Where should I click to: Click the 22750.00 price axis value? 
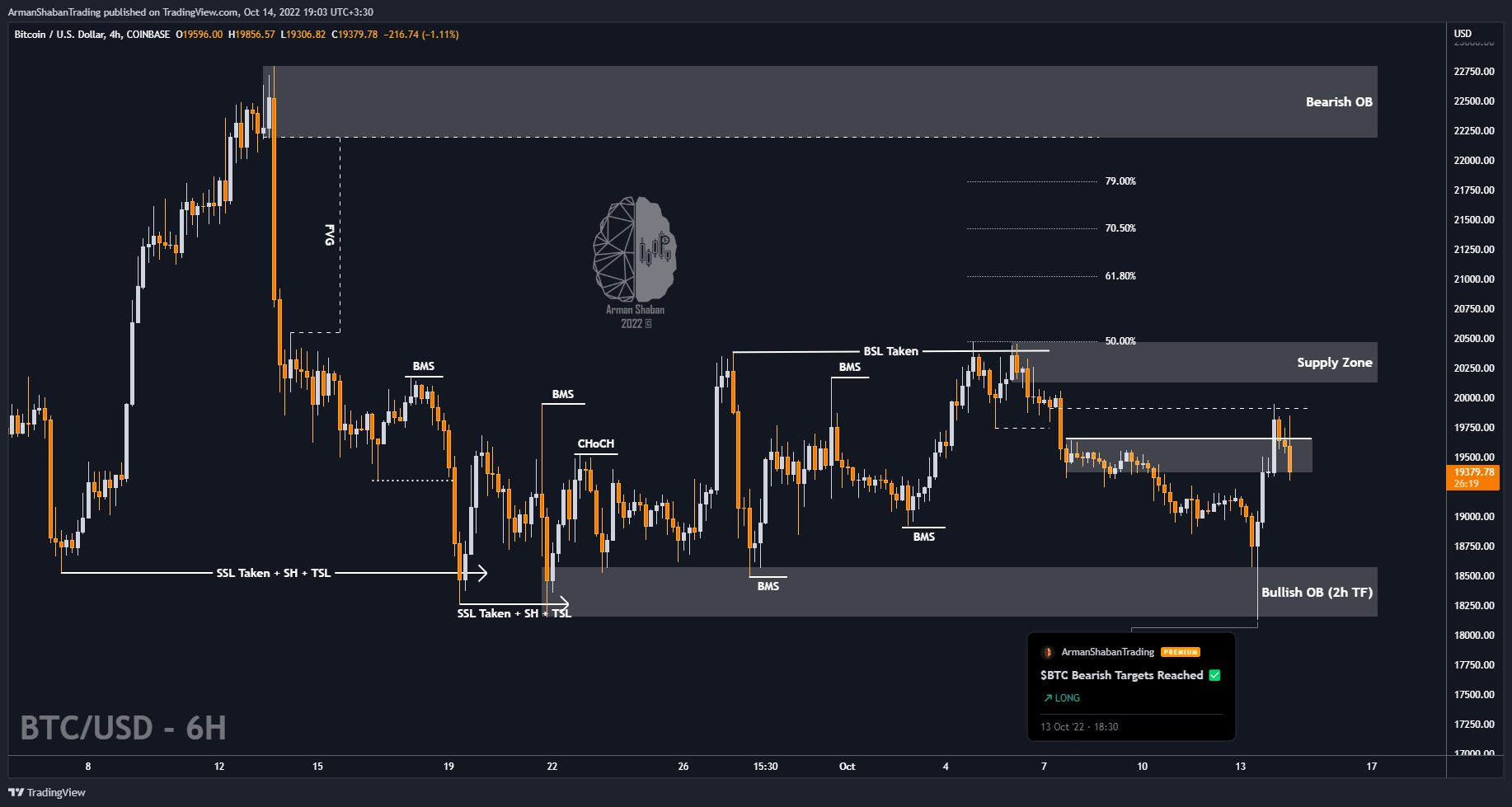1474,72
